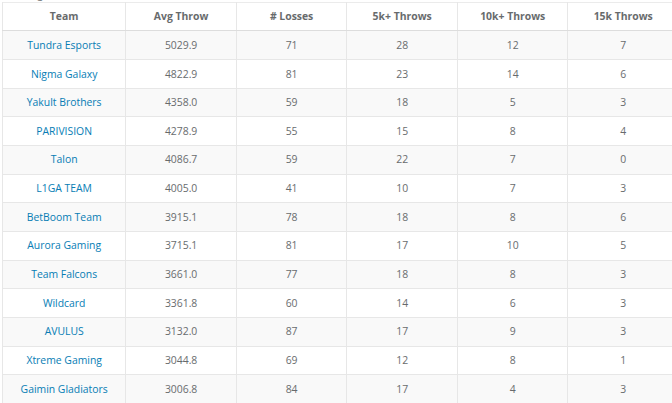
Task: Click the Wildcard team link
Action: 64,303
